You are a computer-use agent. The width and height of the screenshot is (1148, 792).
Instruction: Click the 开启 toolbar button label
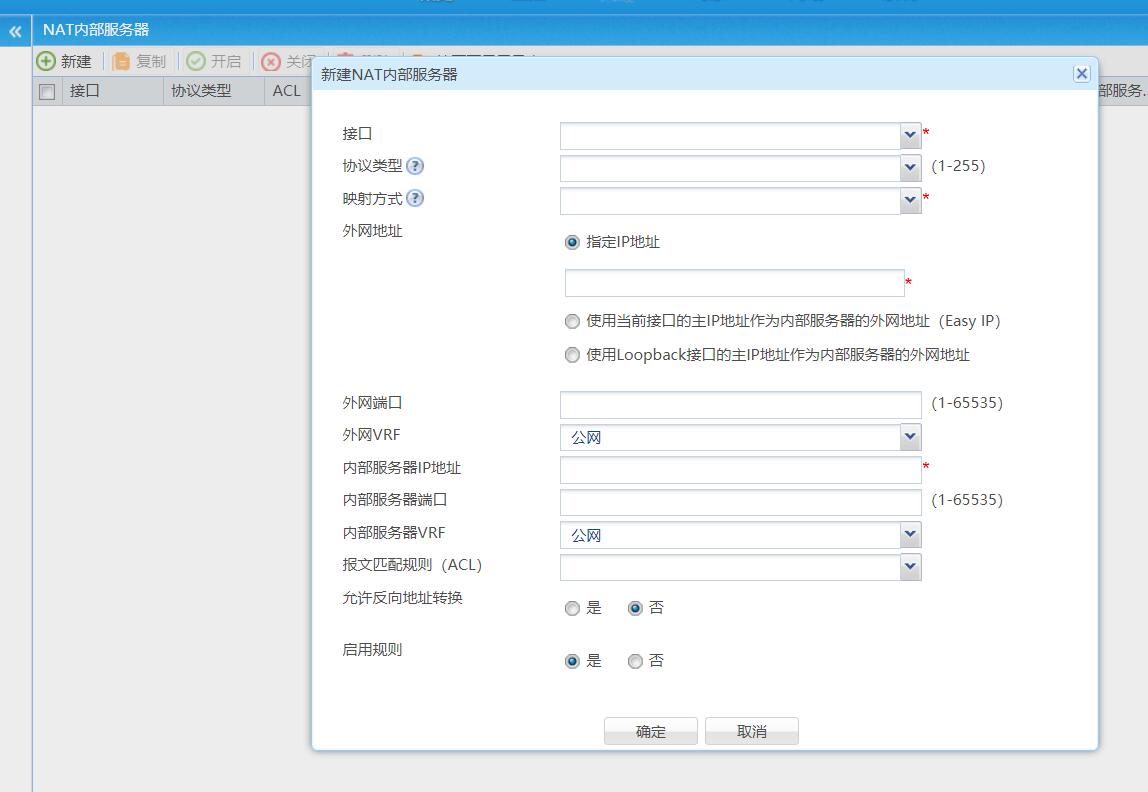click(226, 61)
